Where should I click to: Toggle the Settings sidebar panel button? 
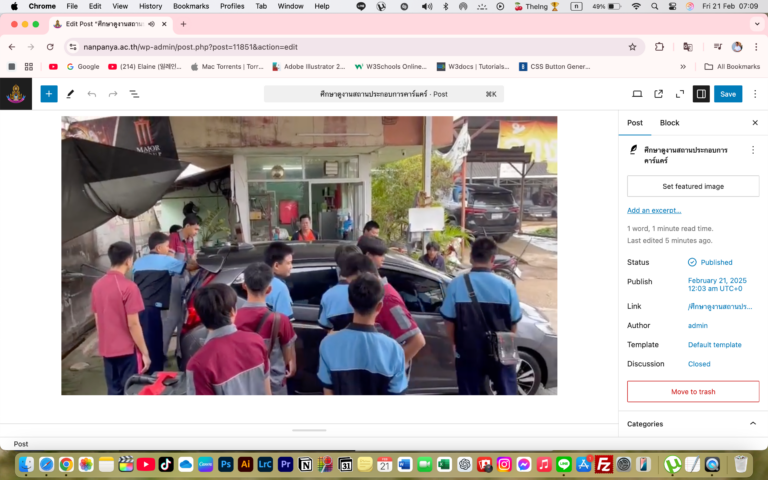[x=701, y=94]
